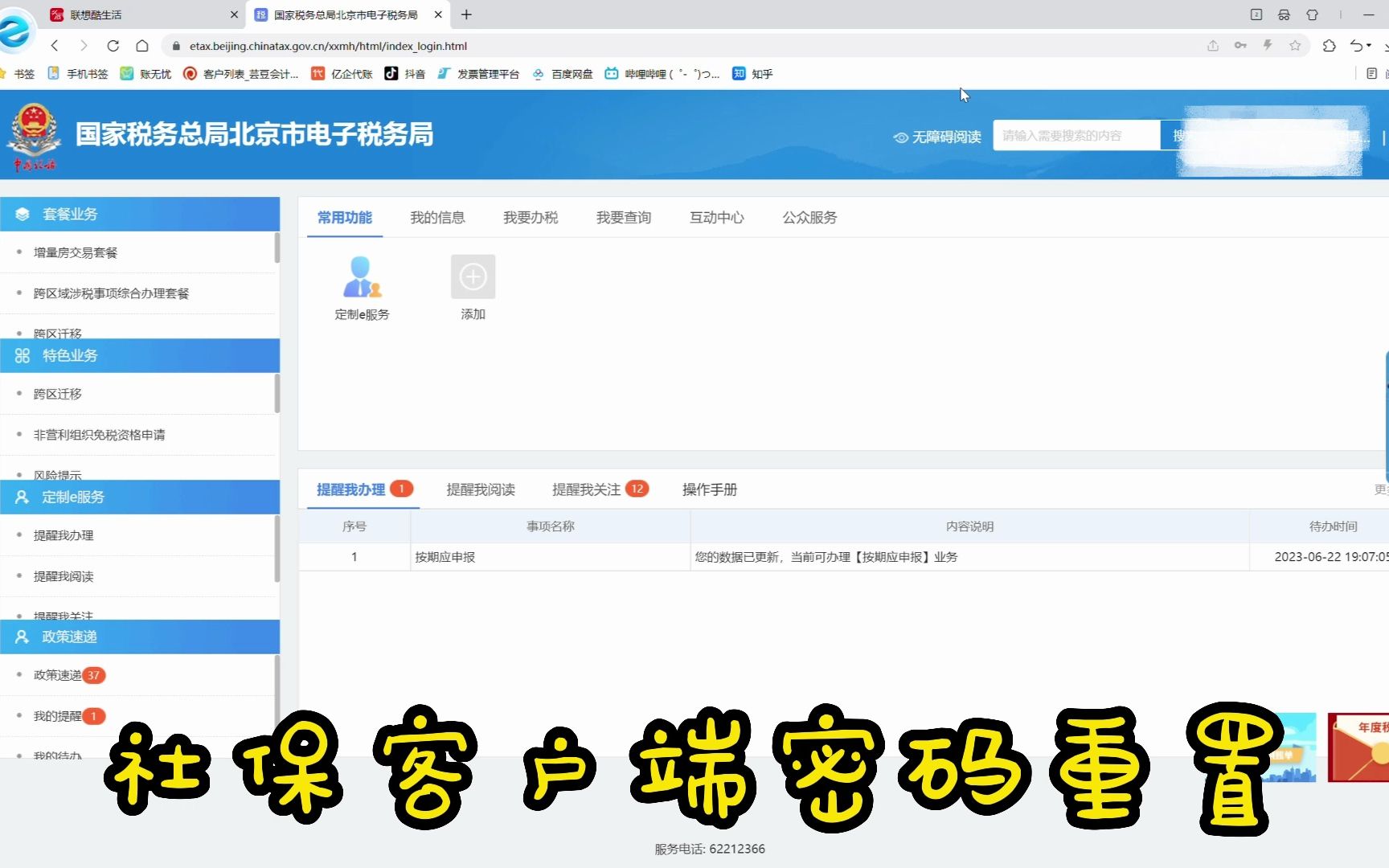Collapse the 套餐业务 sidebar section
1389x868 pixels.
140,214
